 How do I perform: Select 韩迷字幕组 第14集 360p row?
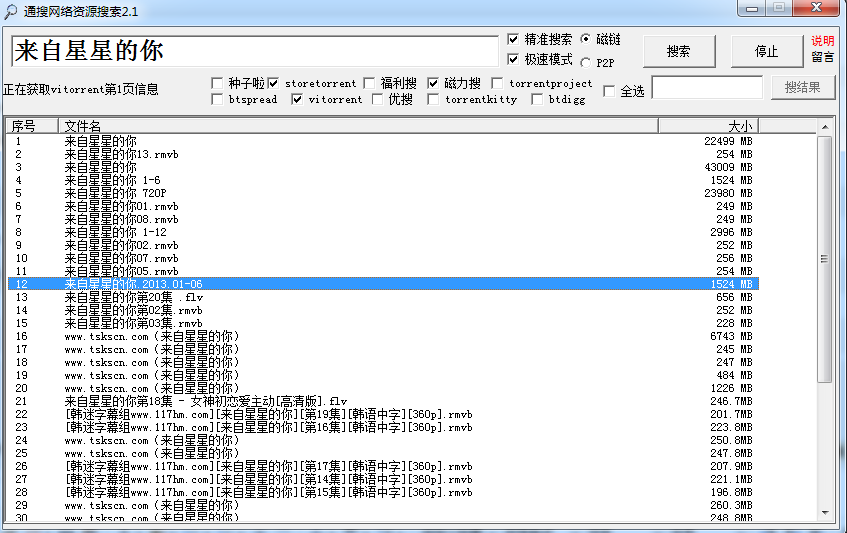[383, 479]
